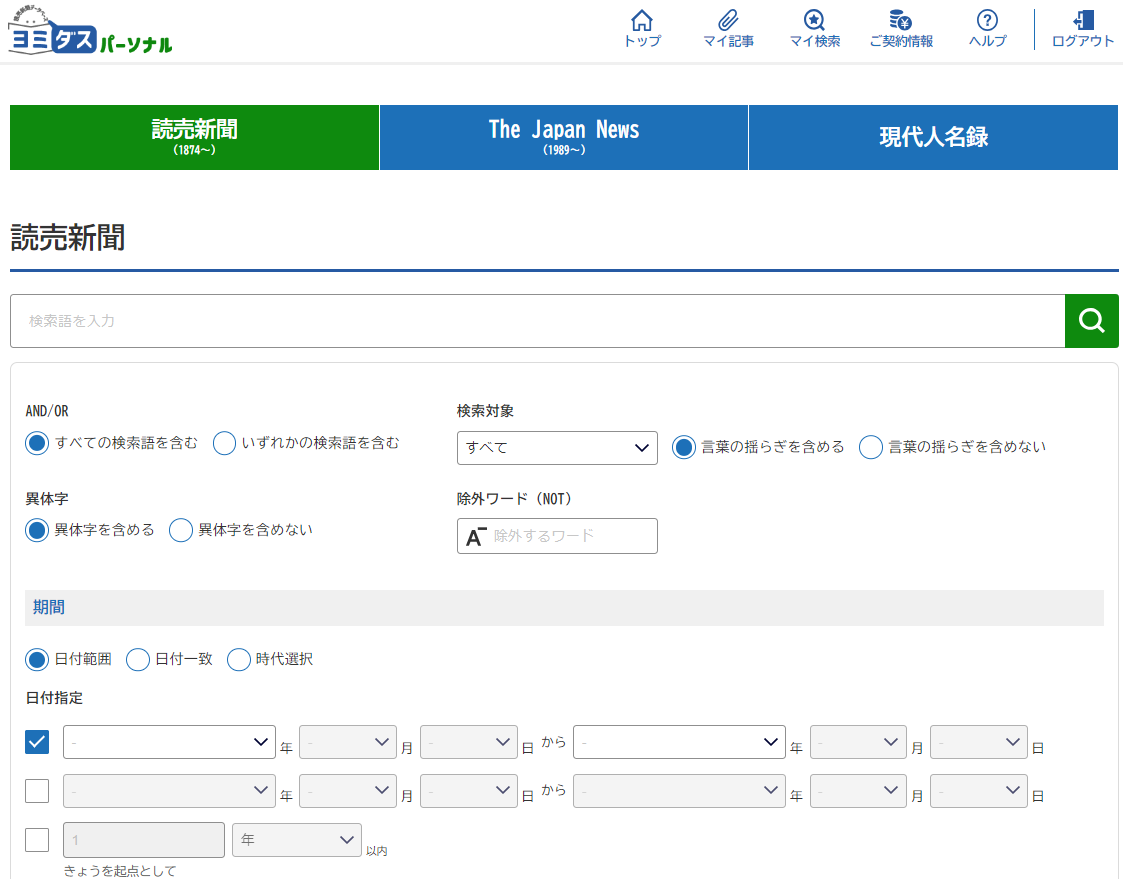Click the green magnifier search button

(x=1091, y=321)
